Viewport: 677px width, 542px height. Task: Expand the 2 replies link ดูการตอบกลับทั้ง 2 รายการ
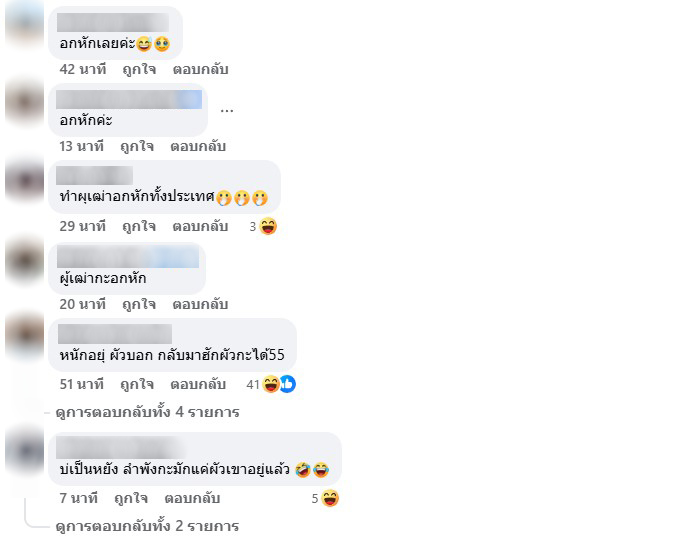147,526
